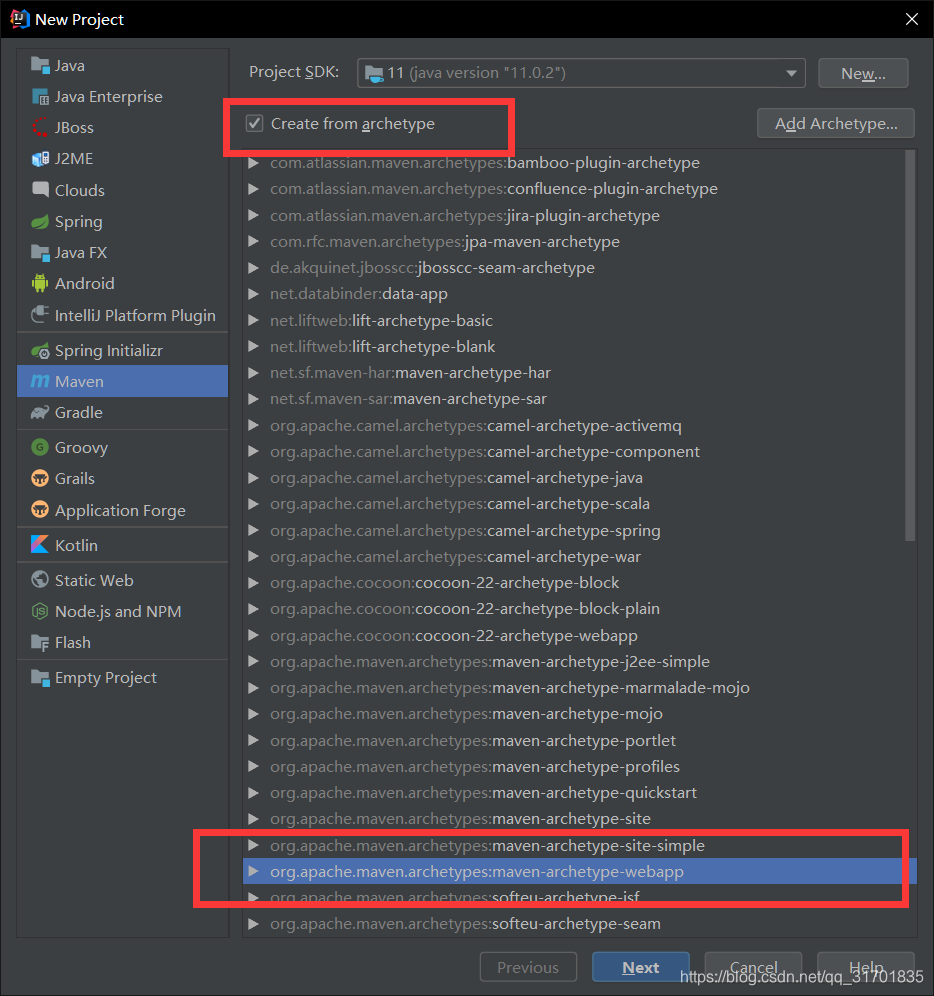Select Kotlin in project list
934x996 pixels.
[123, 545]
